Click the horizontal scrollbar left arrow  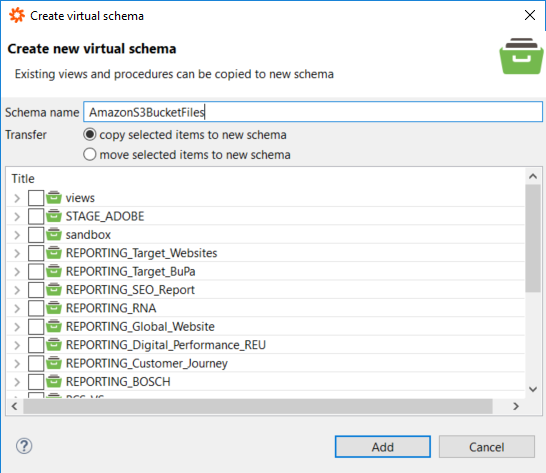pyautogui.click(x=15, y=406)
